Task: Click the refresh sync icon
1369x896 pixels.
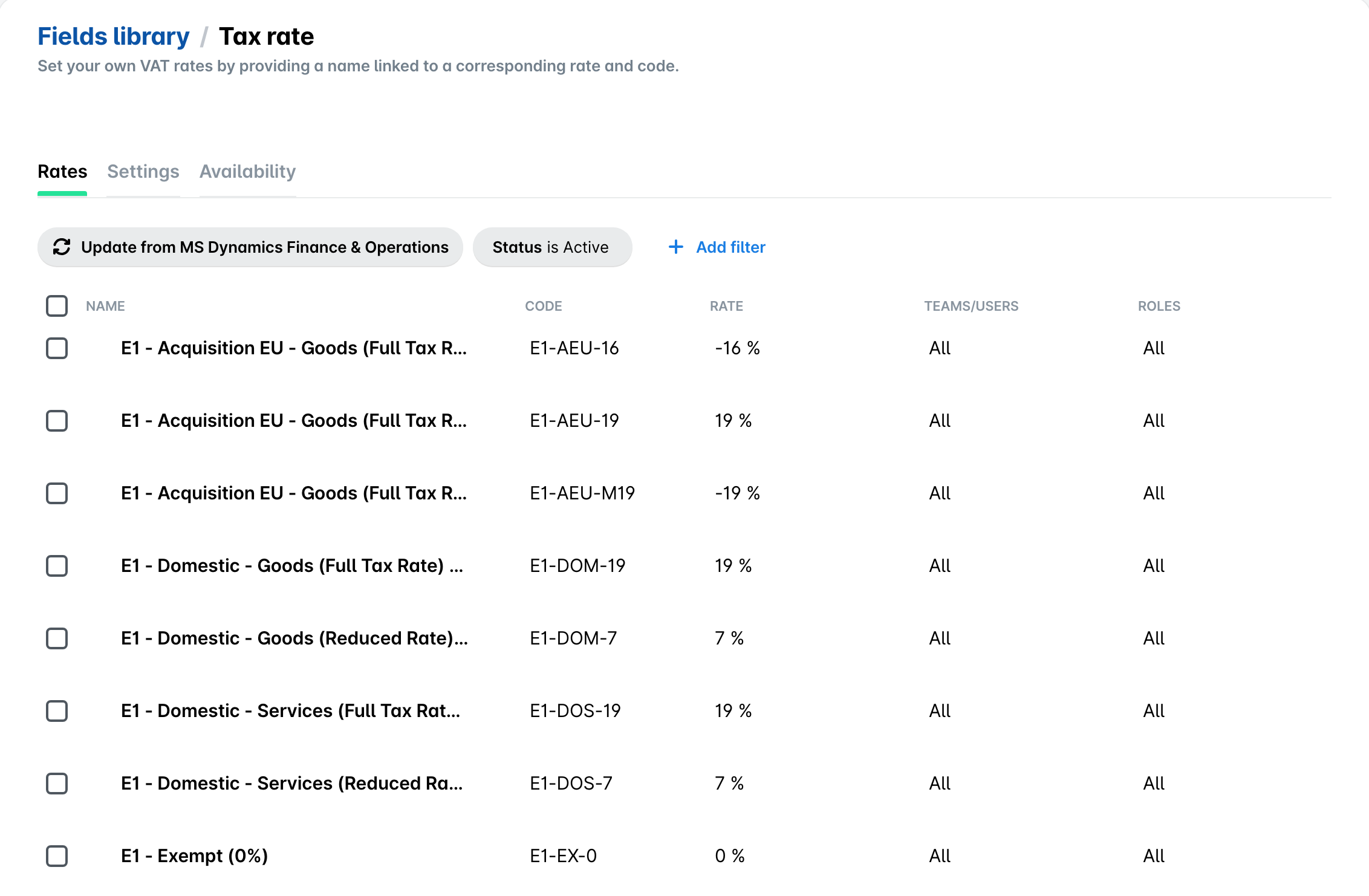Action: [62, 247]
